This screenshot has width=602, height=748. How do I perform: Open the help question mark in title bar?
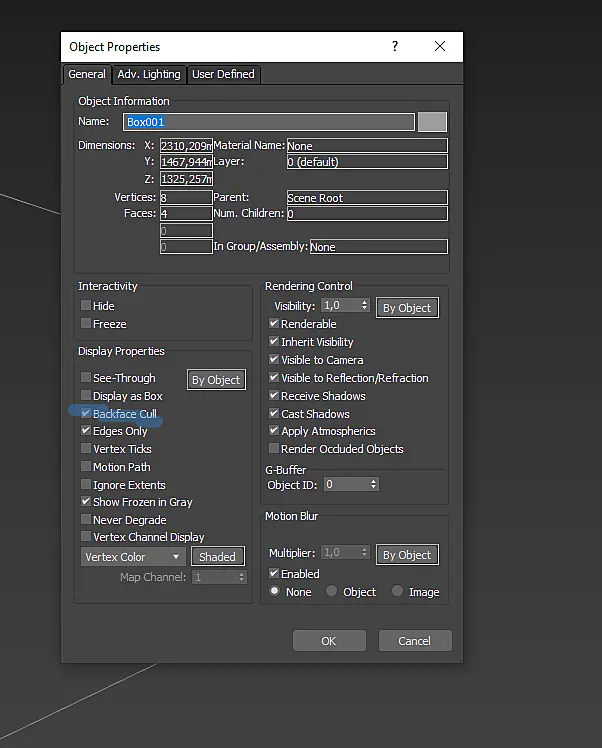[395, 46]
